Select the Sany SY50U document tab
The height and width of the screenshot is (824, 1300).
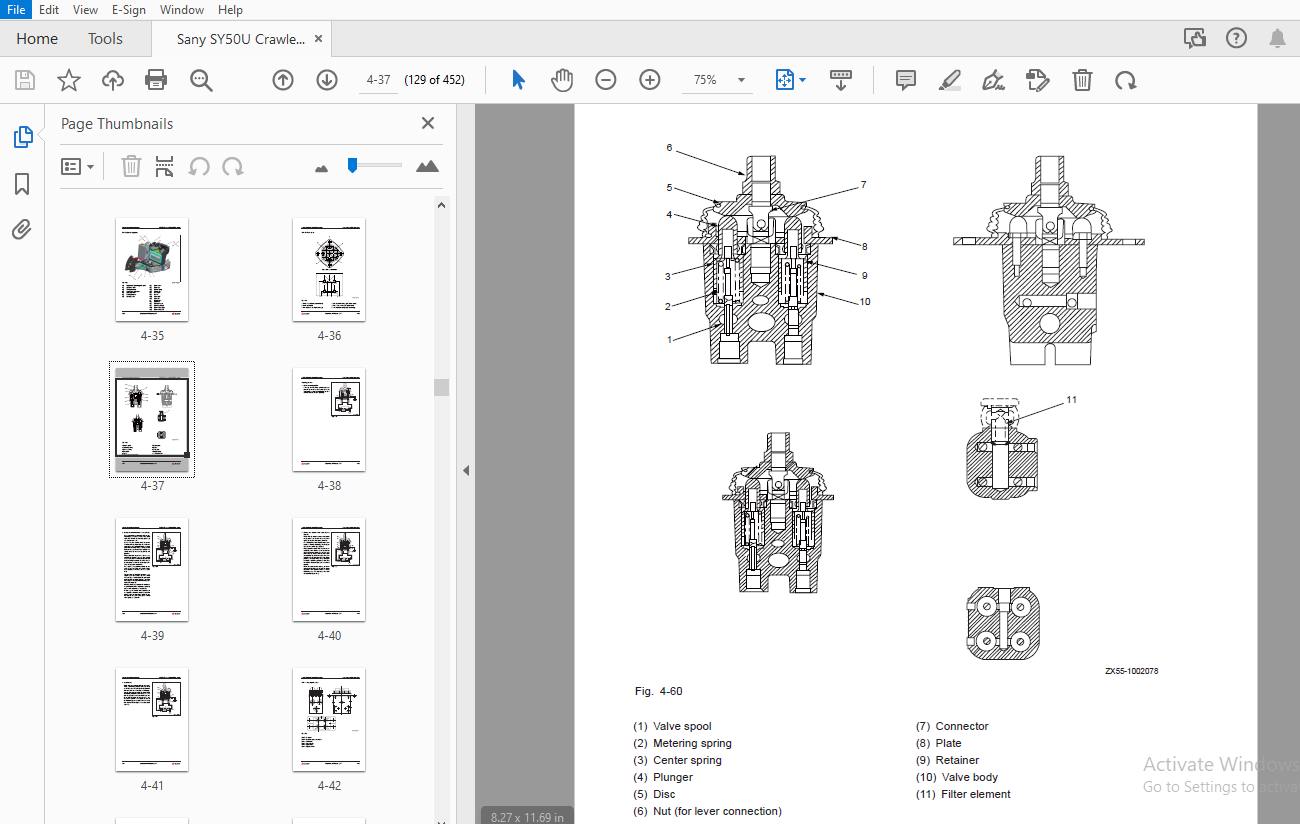click(241, 39)
